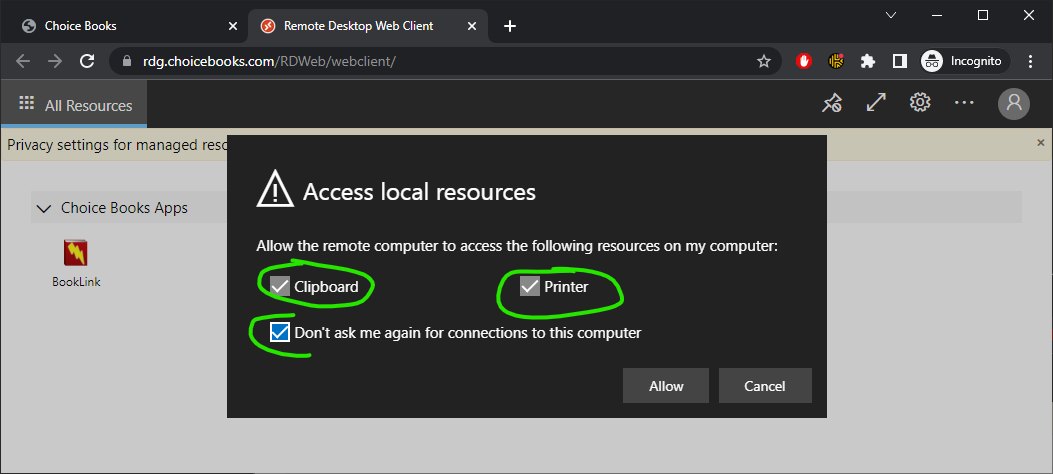Click the Incognito profile indicator
Viewport: 1053px width, 474px height.
pyautogui.click(x=964, y=61)
